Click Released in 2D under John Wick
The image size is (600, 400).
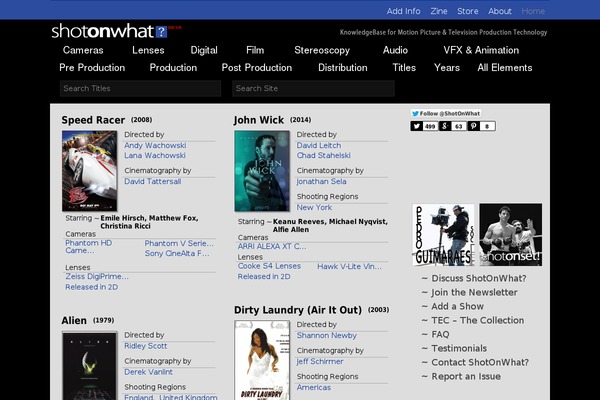[x=264, y=276]
